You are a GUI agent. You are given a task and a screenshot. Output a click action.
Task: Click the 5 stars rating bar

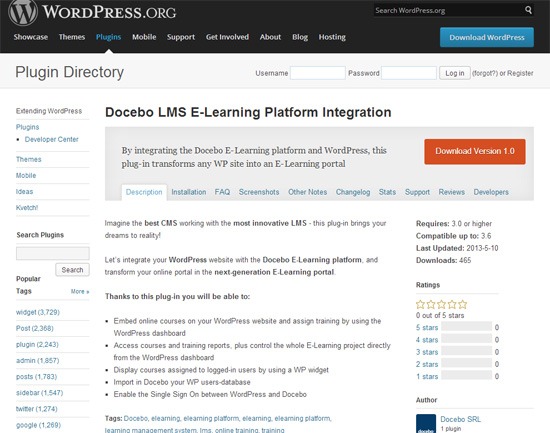tap(467, 327)
